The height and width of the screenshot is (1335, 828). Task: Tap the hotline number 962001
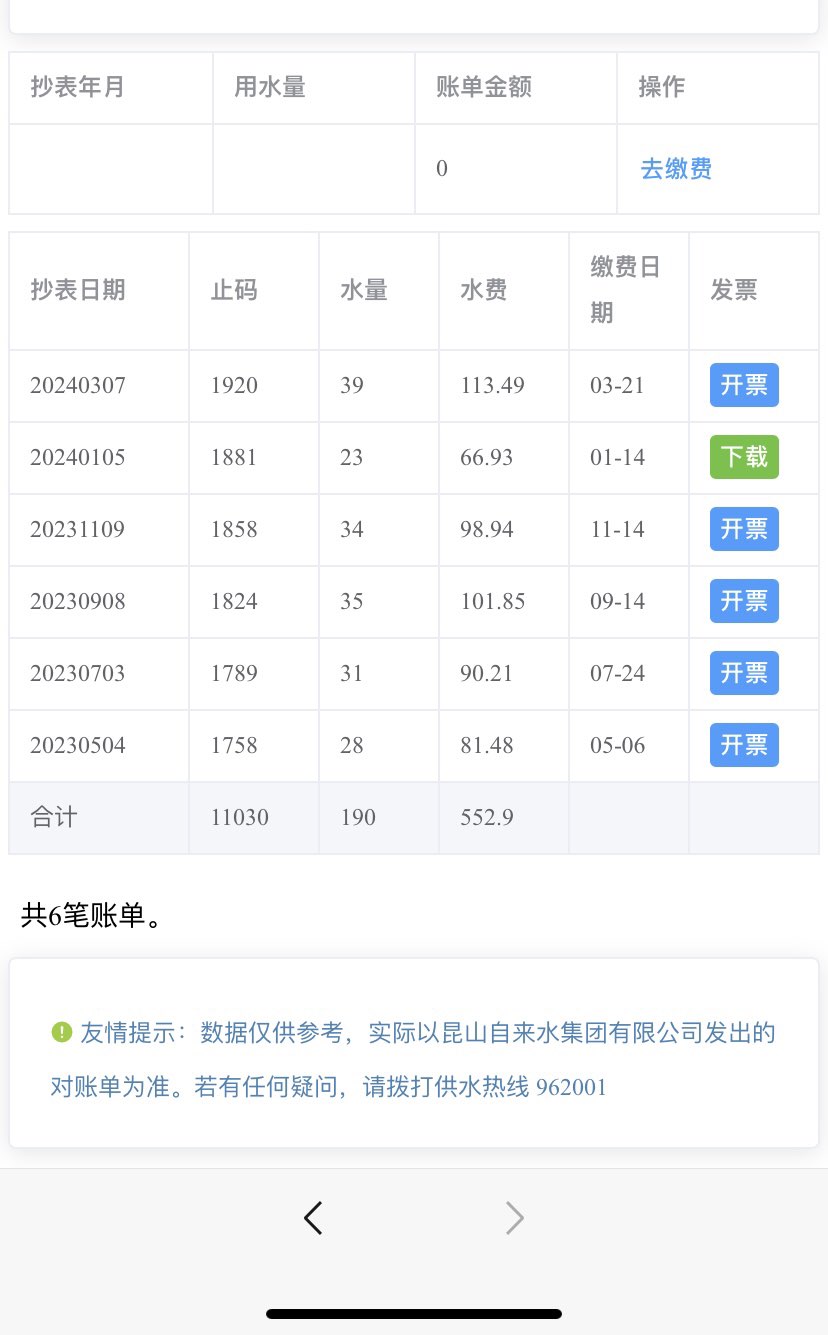[x=571, y=1087]
